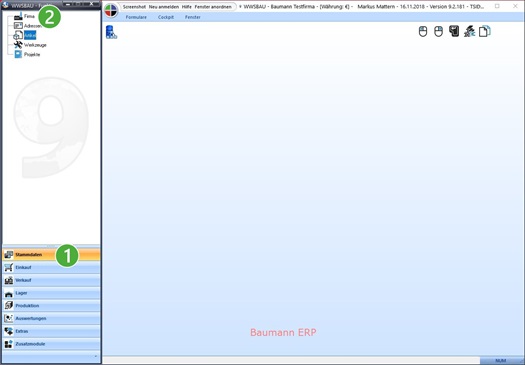The width and height of the screenshot is (525, 365).
Task: Click the left mouse button icon
Action: coord(423,31)
